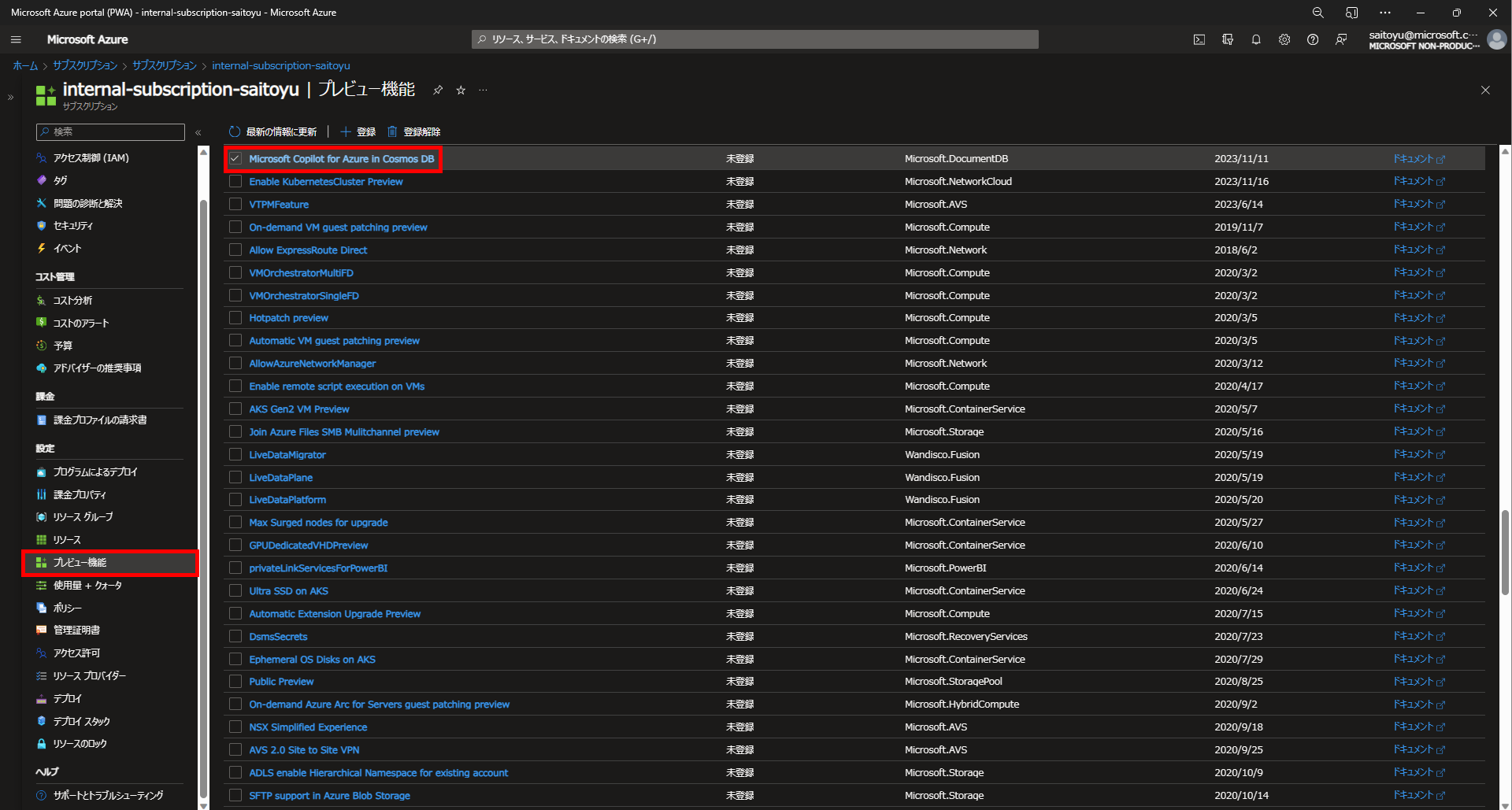Check the LiveDataMigrator checkbox
The height and width of the screenshot is (810, 1512).
[235, 455]
